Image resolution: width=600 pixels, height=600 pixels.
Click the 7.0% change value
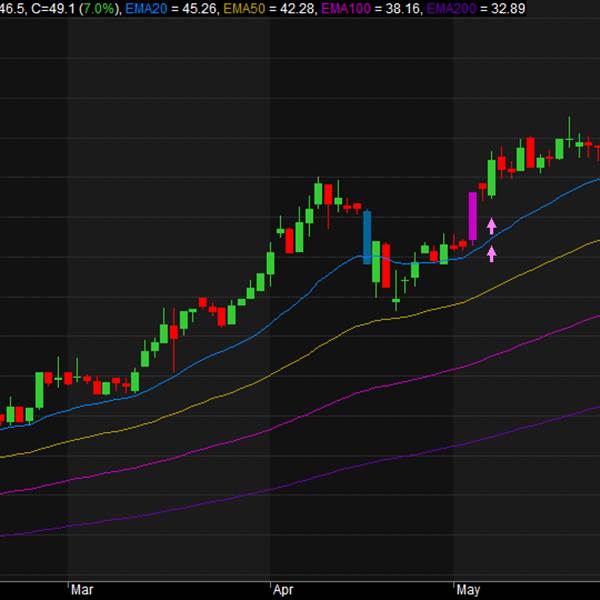coord(99,8)
